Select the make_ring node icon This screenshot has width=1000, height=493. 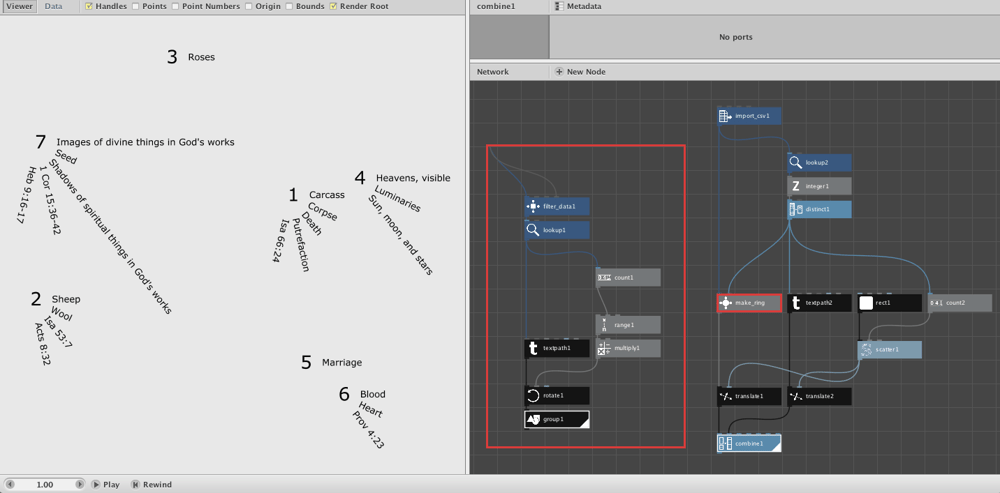coord(725,303)
